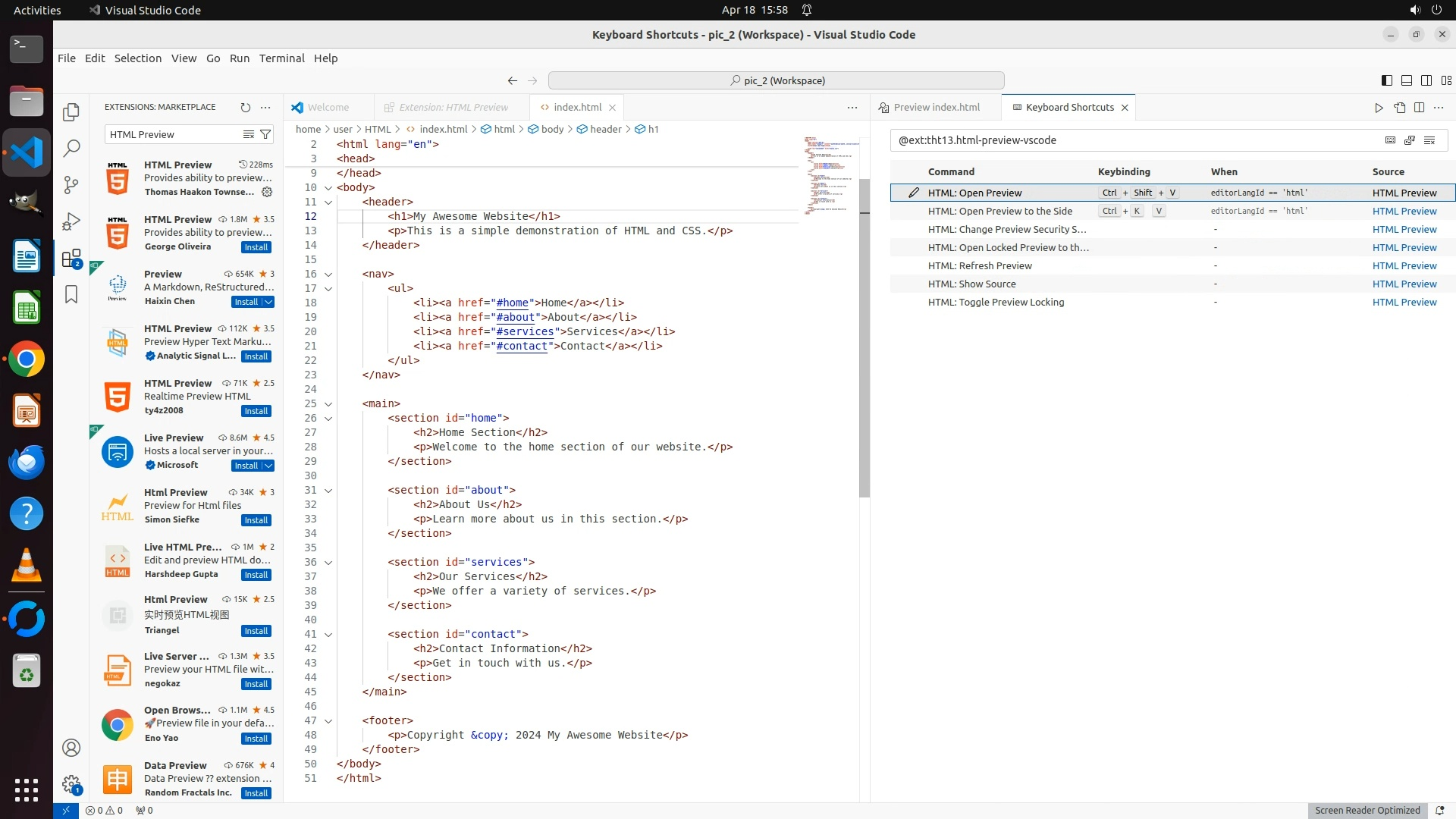Edit keybinding pencil for HTML: Open Preview
This screenshot has width=1456, height=819.
(x=914, y=193)
